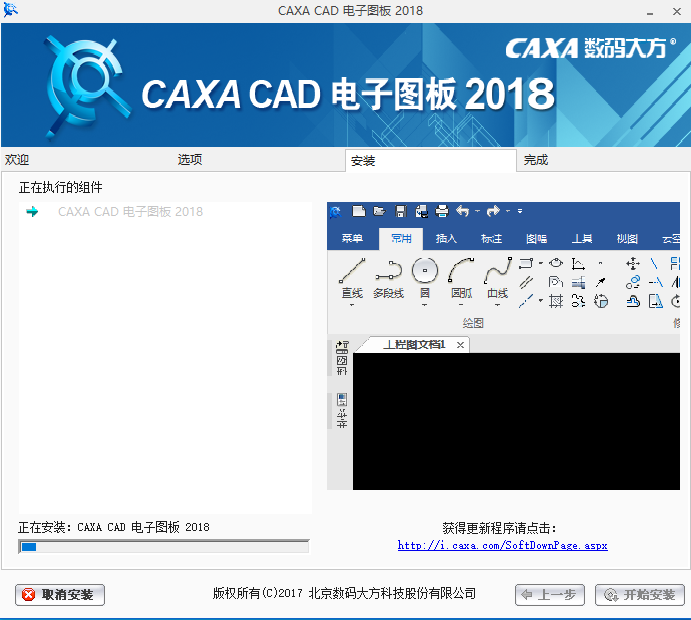Viewport: 691px width, 620px height.
Task: Click the 取消安装 cancel install button
Action: (60, 594)
